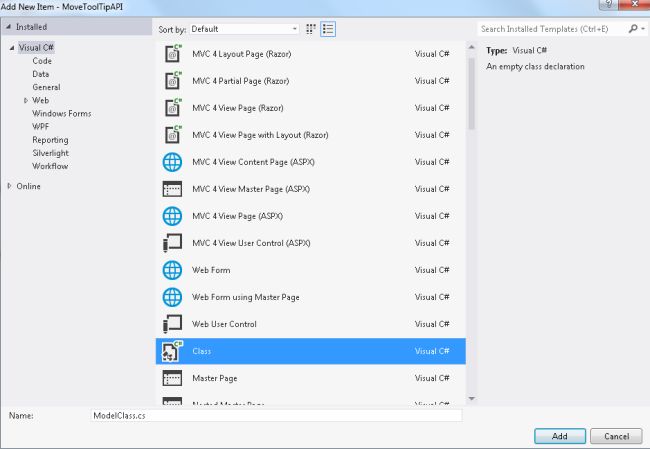Click the MVC 4 Partial Page (Razor) icon

[172, 80]
